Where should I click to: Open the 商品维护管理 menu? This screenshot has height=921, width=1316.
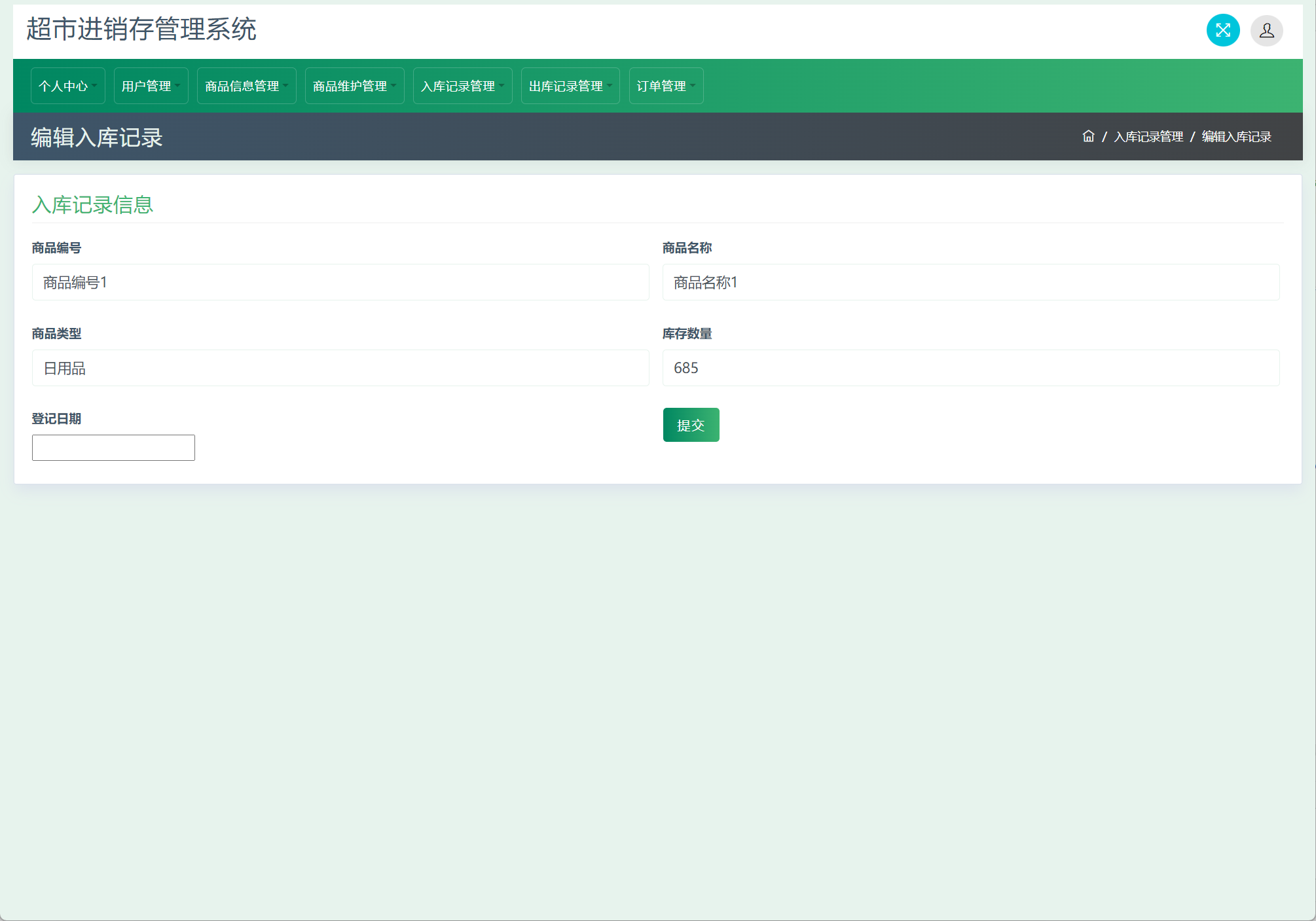pos(354,86)
